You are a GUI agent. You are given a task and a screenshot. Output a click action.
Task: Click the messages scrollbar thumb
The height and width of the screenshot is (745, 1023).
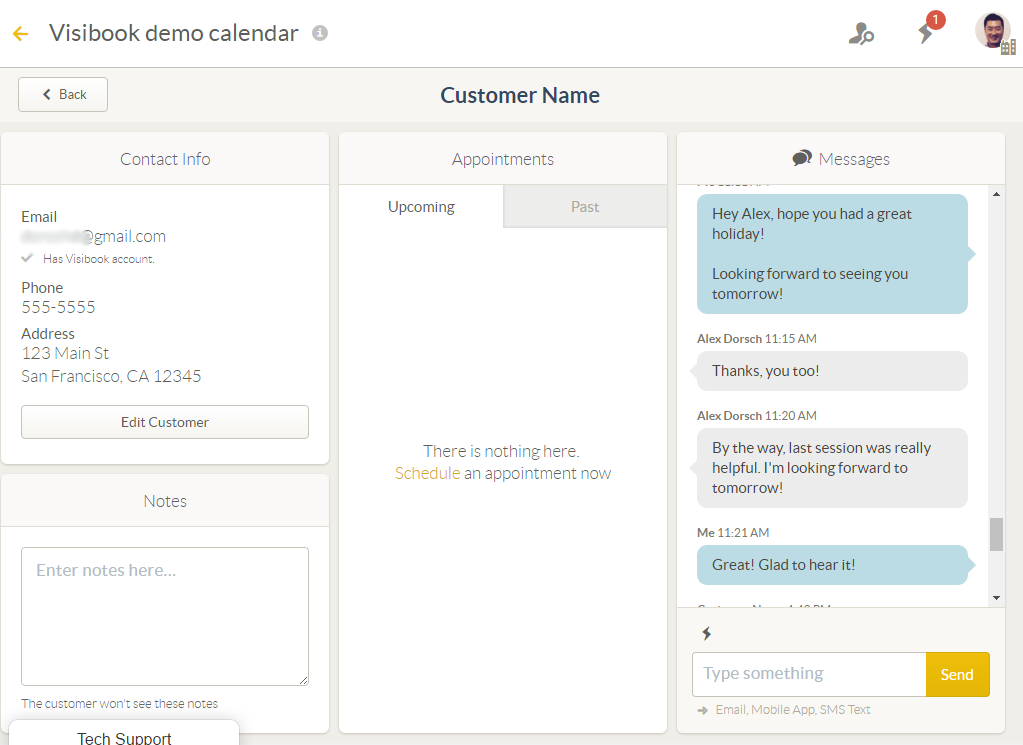[996, 534]
